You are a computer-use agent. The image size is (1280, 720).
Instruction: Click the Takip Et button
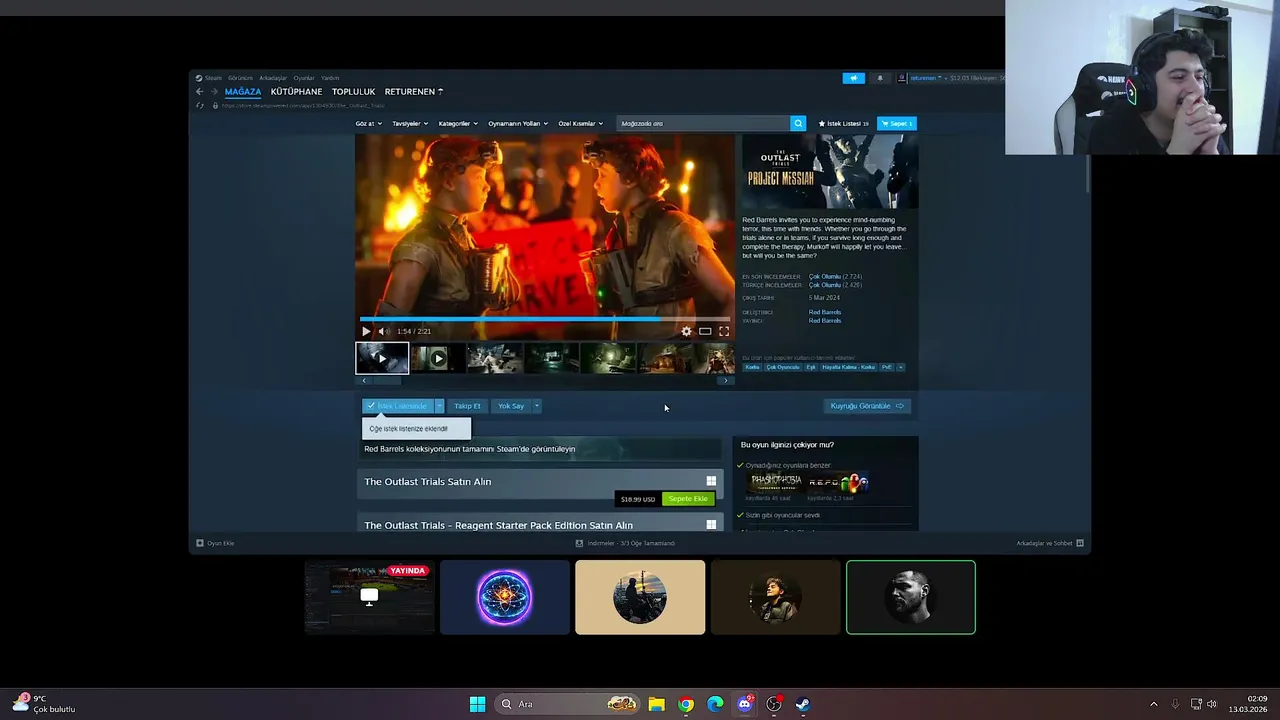(467, 406)
